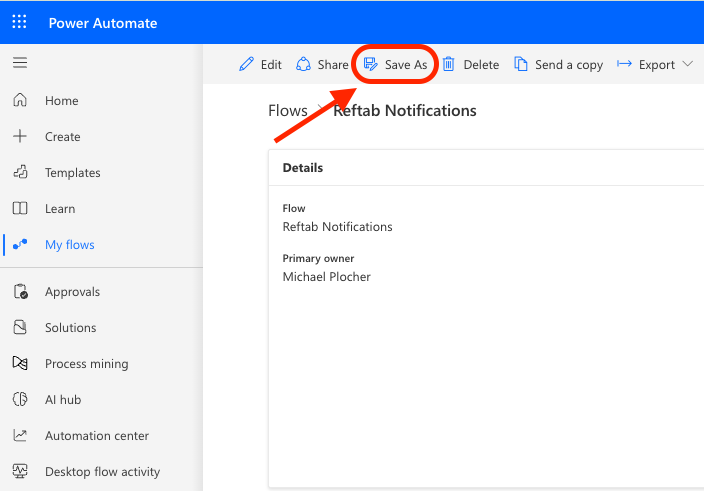The image size is (704, 491).
Task: Click the Learn book icon
Action: point(20,208)
